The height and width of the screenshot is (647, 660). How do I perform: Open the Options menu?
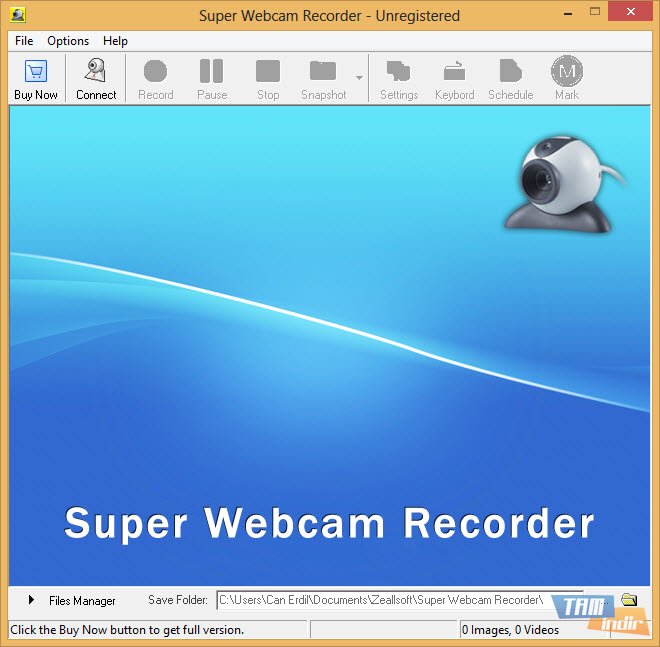click(x=68, y=41)
